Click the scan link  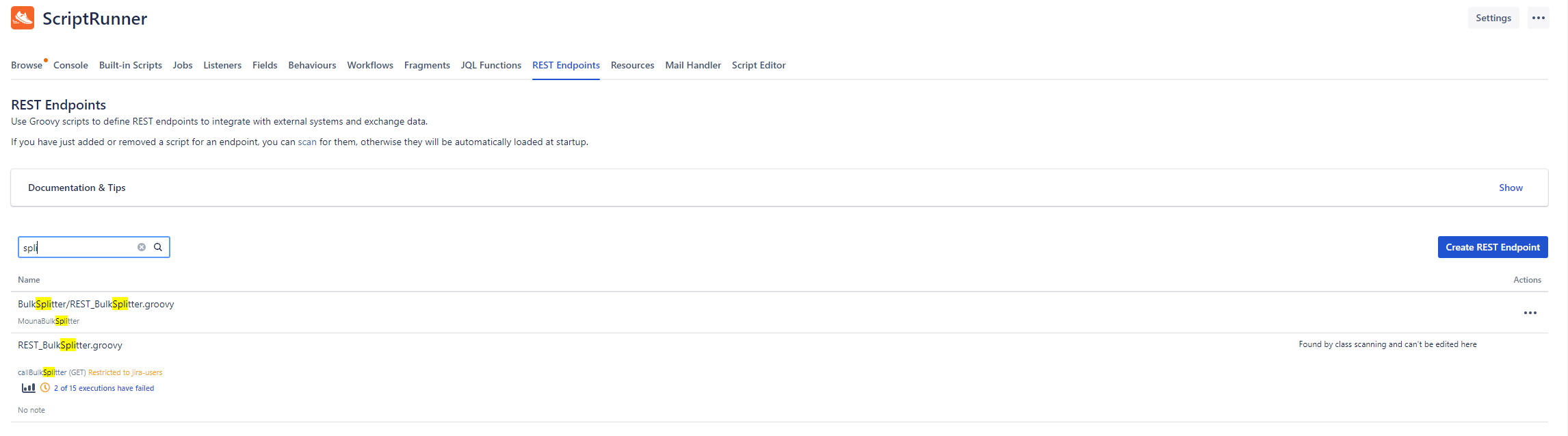(x=307, y=142)
